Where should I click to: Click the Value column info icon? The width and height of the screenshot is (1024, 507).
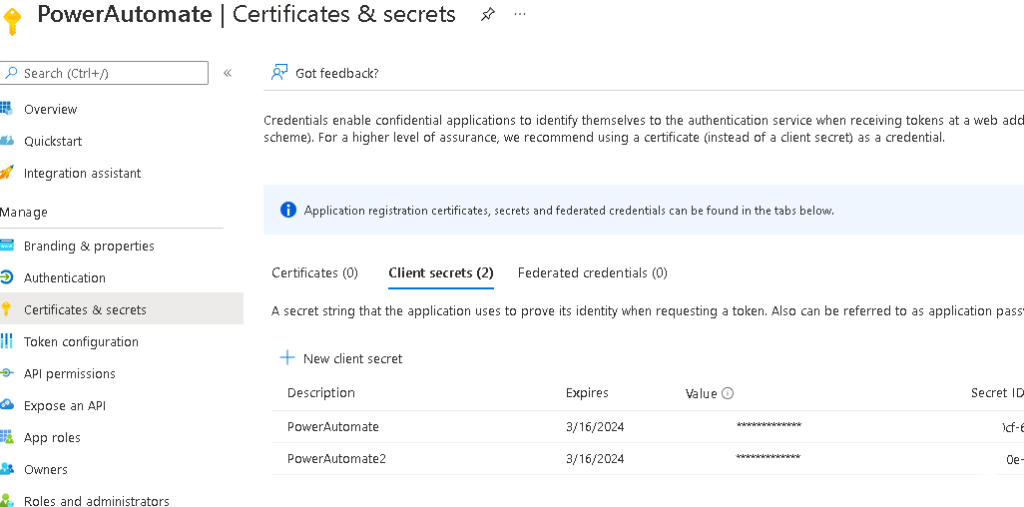tap(728, 394)
